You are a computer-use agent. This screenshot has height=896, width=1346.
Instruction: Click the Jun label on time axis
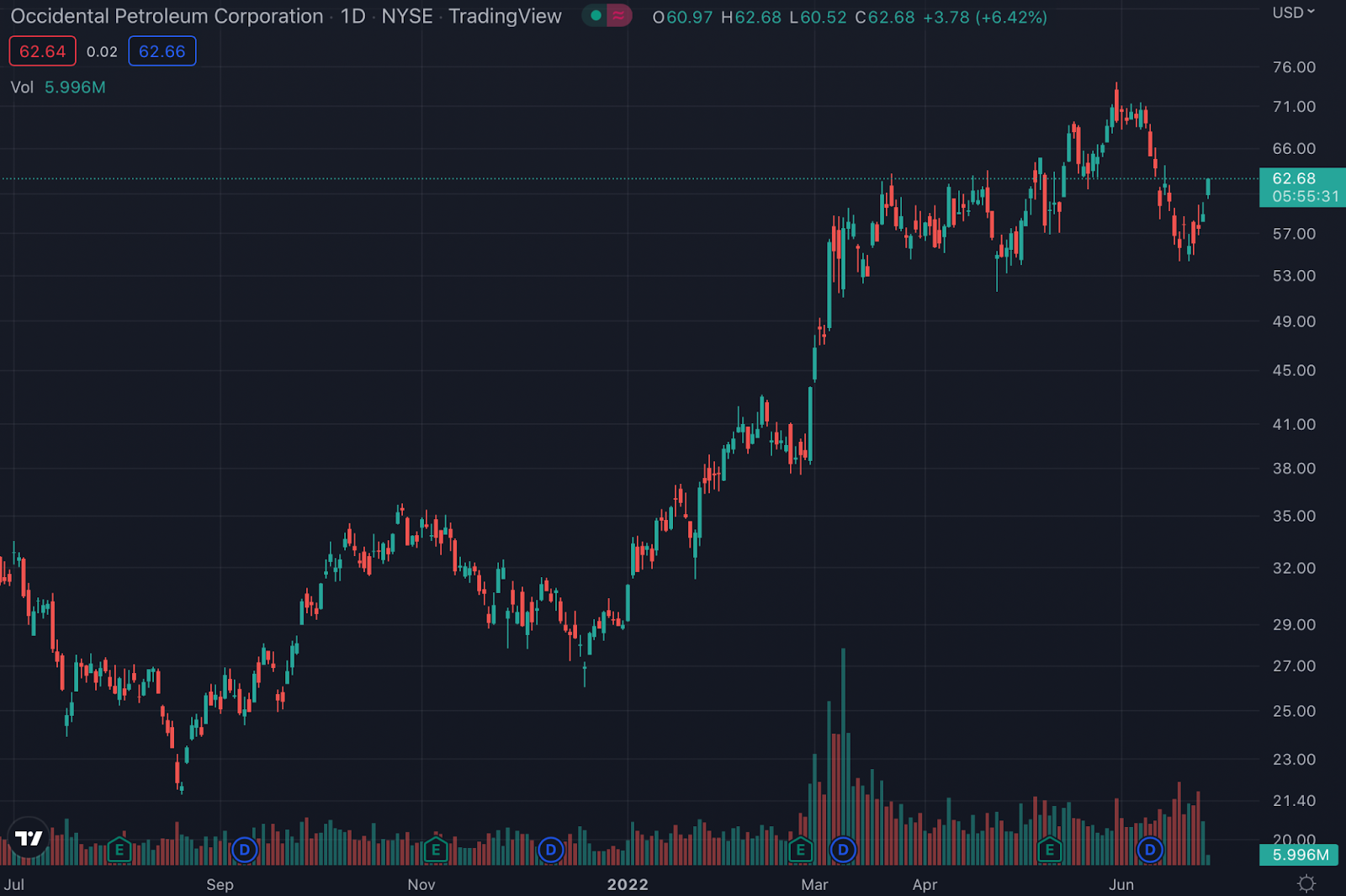[x=1121, y=884]
